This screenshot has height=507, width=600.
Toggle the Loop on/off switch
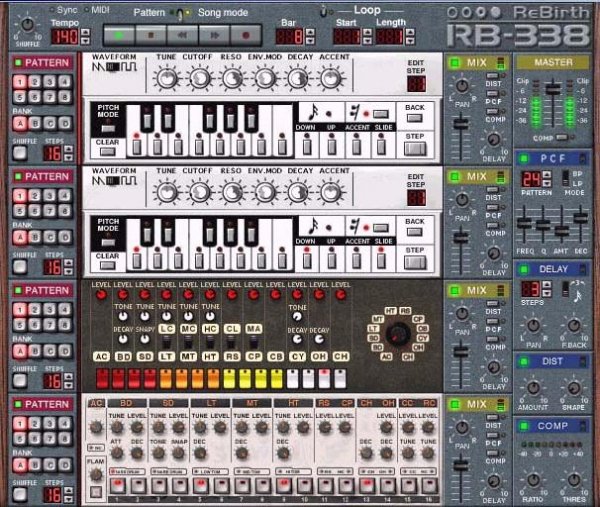(324, 12)
